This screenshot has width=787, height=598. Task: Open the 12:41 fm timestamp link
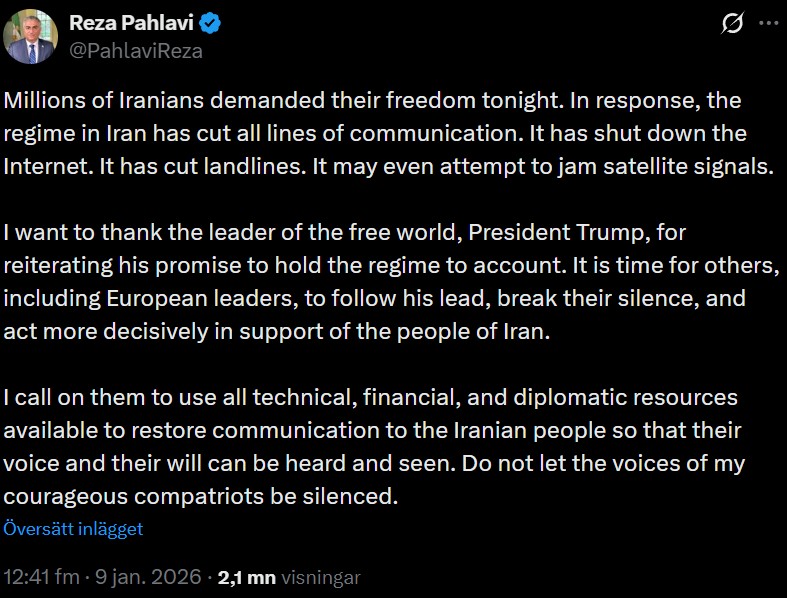click(x=40, y=577)
